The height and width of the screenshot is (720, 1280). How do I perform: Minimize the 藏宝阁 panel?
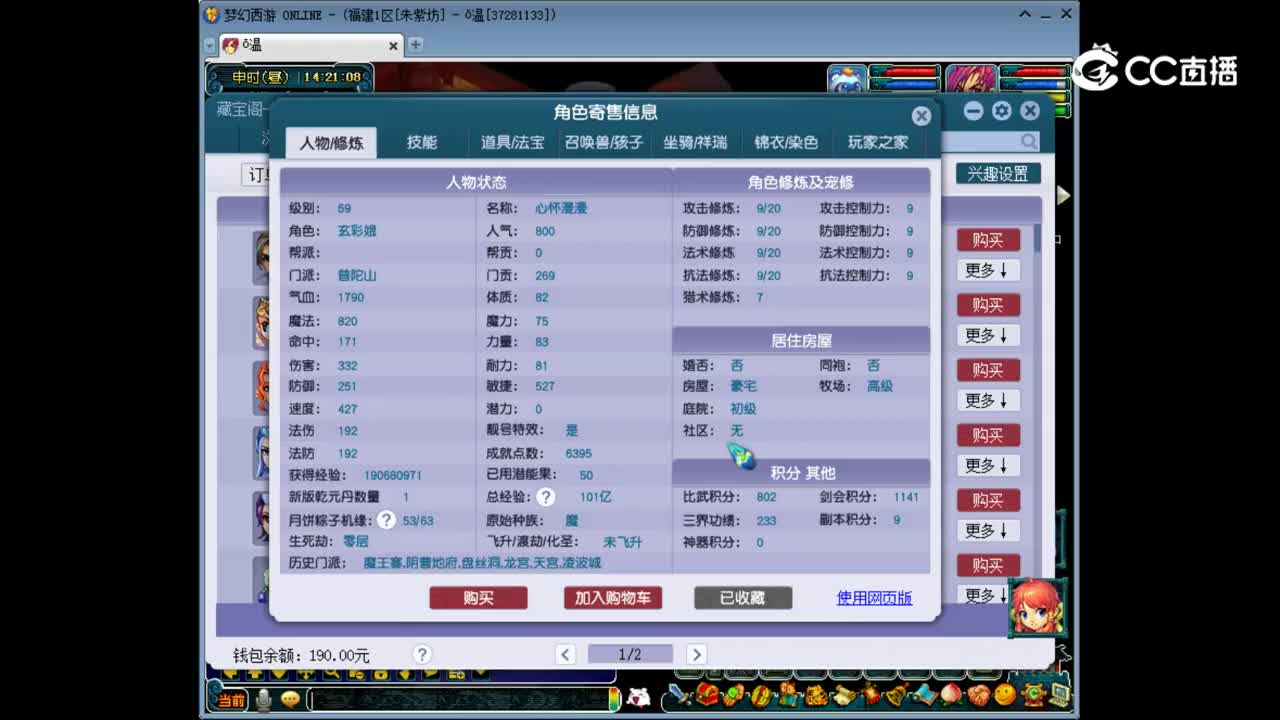pyautogui.click(x=973, y=111)
